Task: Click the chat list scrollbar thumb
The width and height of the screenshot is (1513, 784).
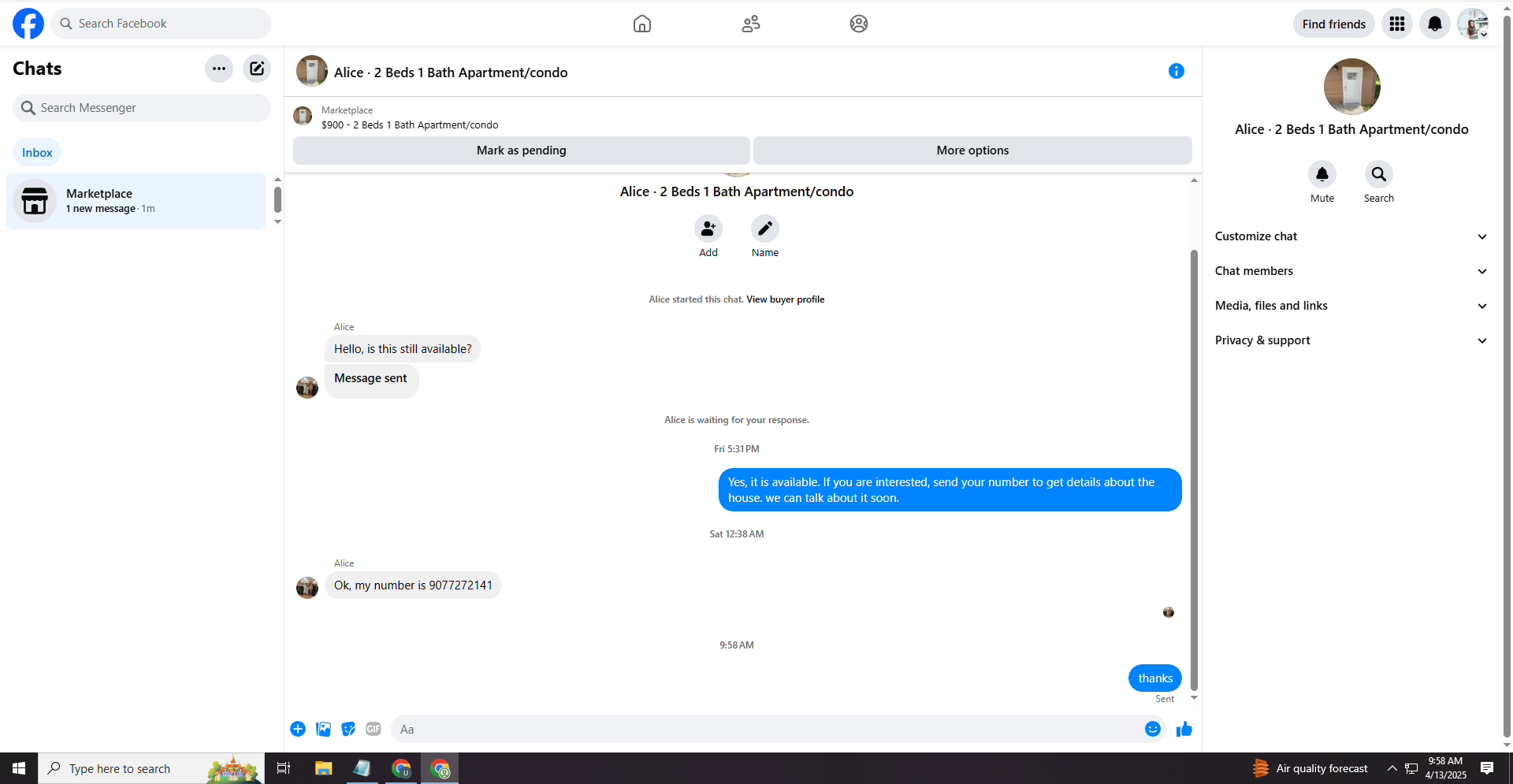Action: [277, 199]
